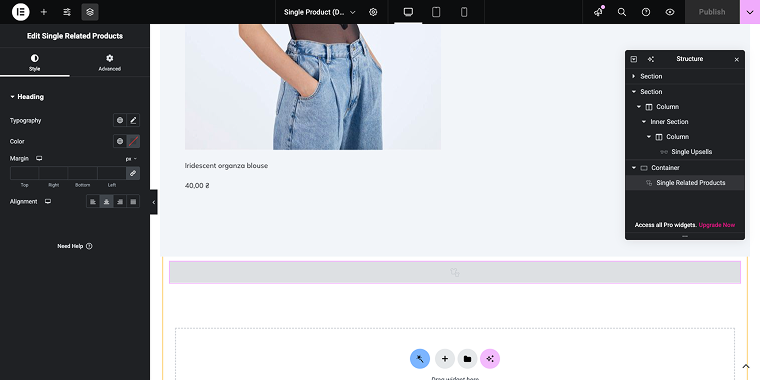Preview changes with the eye icon
This screenshot has width=760, height=380.
[x=670, y=12]
